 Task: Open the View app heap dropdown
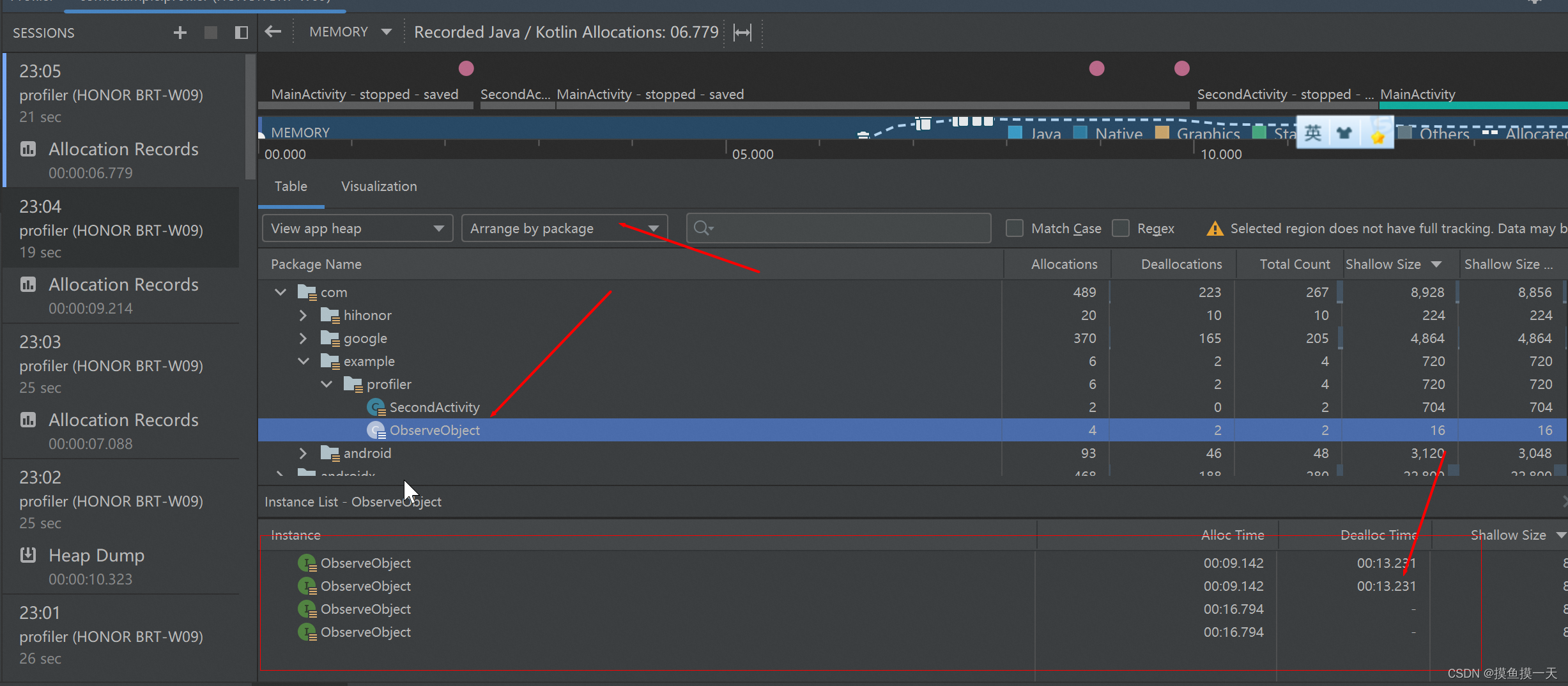(358, 229)
